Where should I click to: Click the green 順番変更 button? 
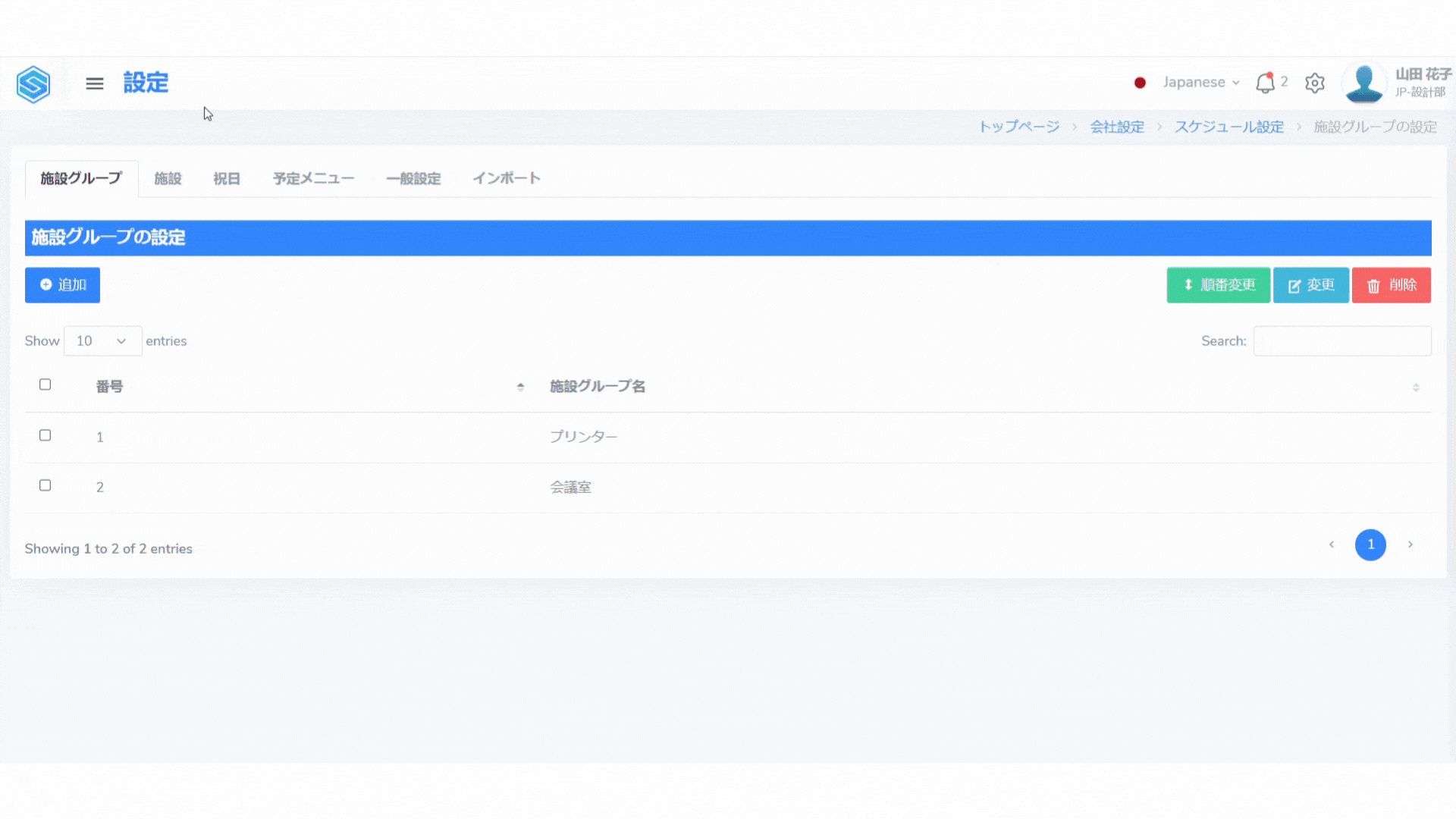[1218, 285]
